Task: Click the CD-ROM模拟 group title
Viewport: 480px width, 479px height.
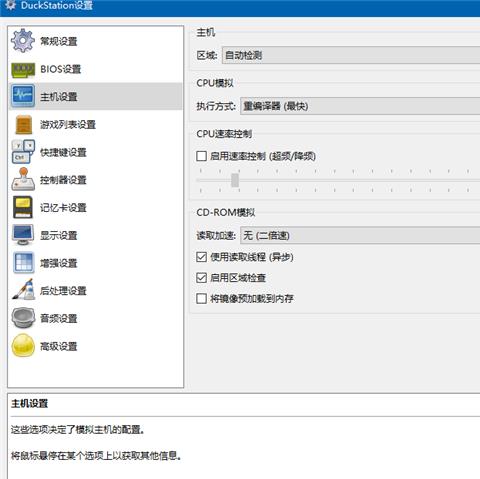Action: [226, 212]
